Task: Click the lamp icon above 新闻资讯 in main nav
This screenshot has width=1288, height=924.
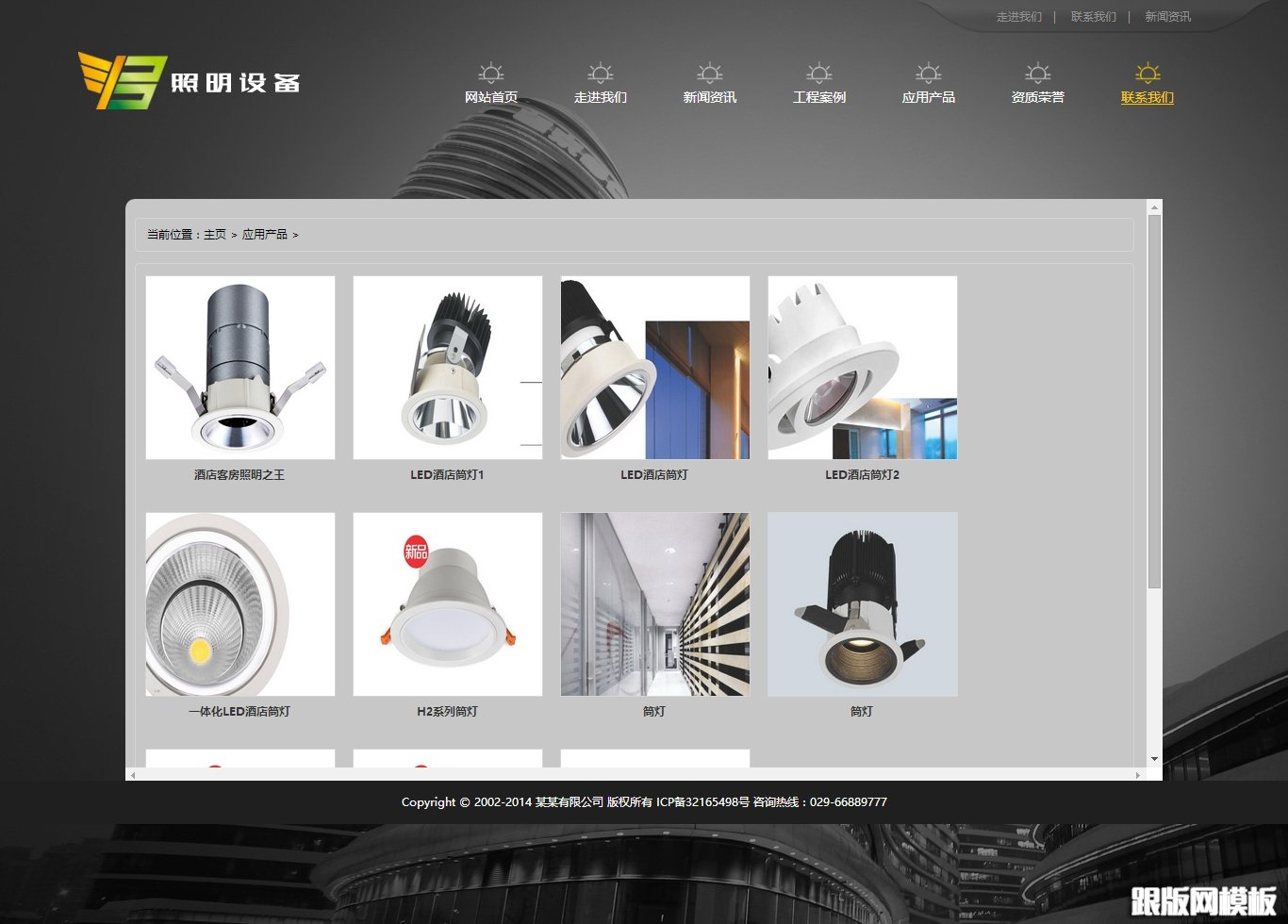Action: click(x=710, y=74)
